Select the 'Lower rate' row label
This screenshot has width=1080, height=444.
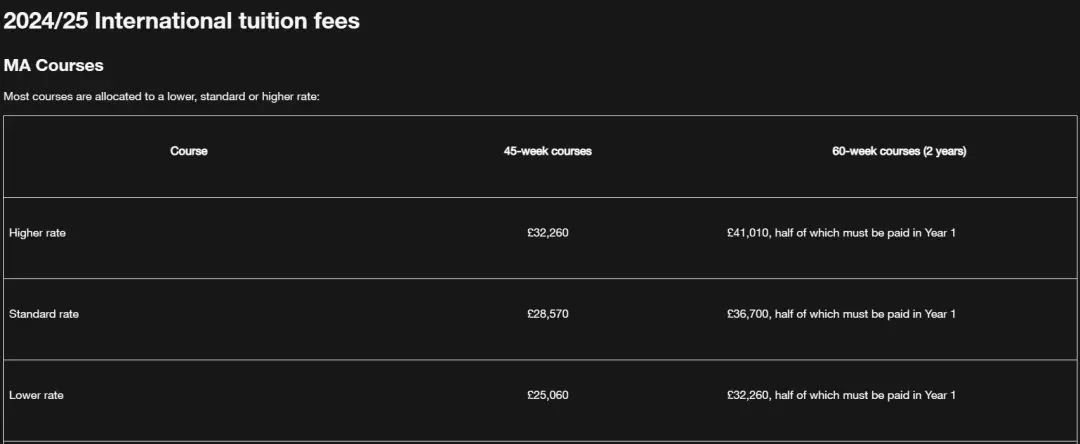tap(37, 395)
